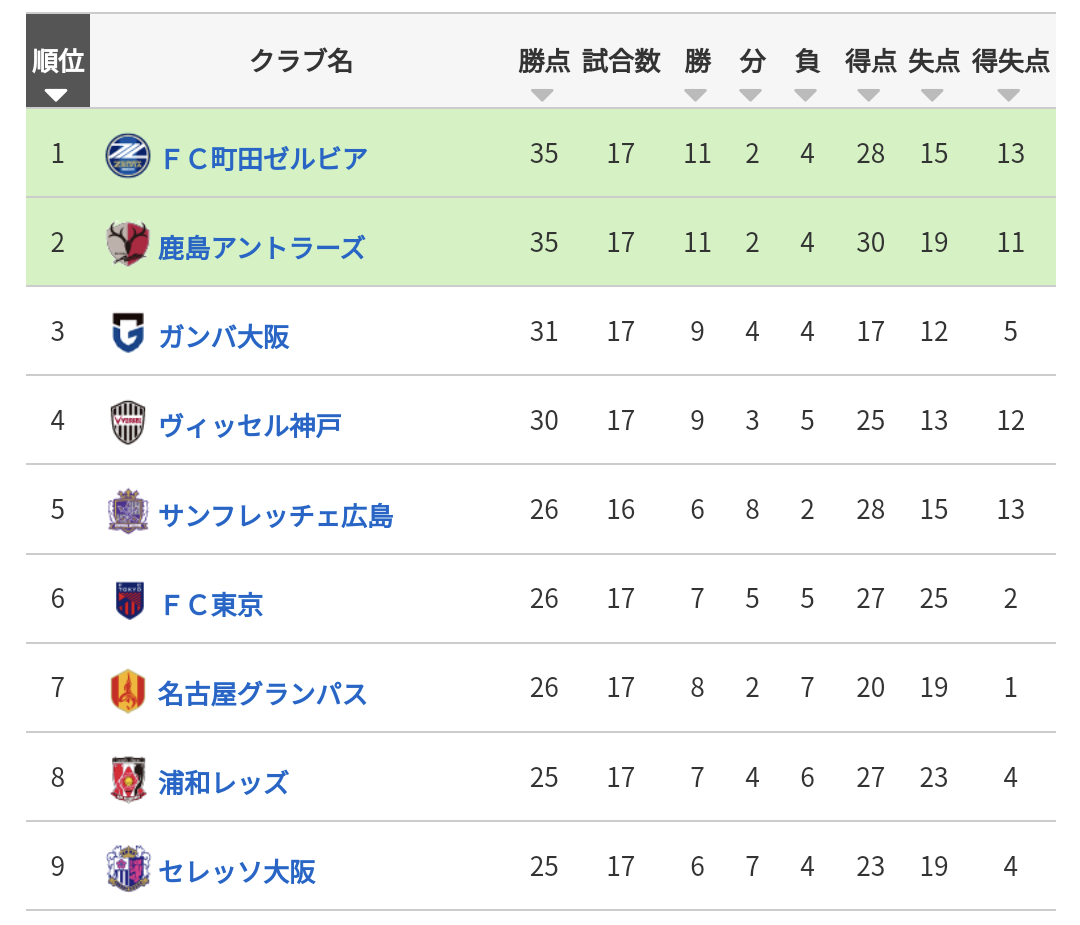The width and height of the screenshot is (1080, 925).
Task: Click the Vissel Kobe club crest
Action: pyautogui.click(x=128, y=422)
